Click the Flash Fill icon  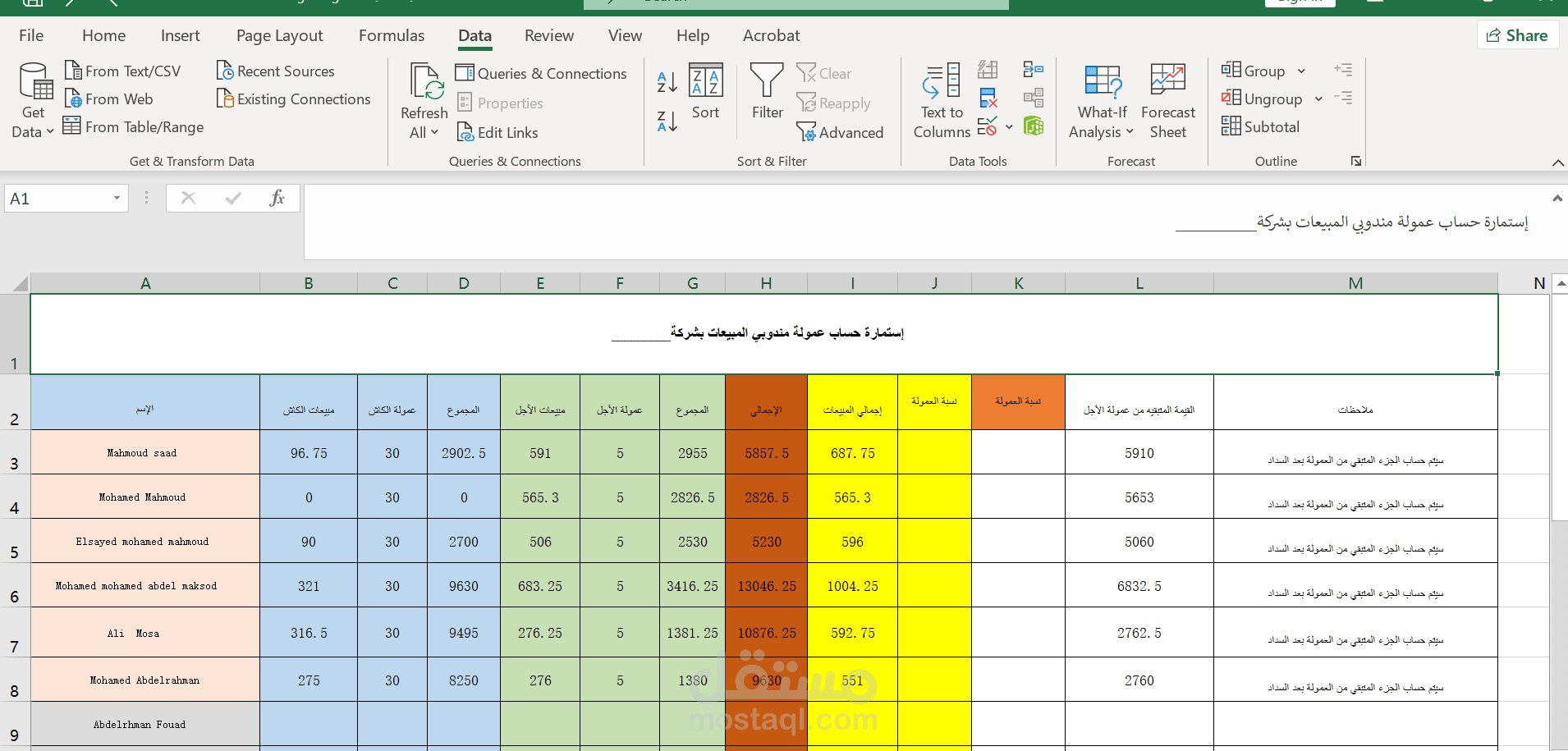point(988,70)
